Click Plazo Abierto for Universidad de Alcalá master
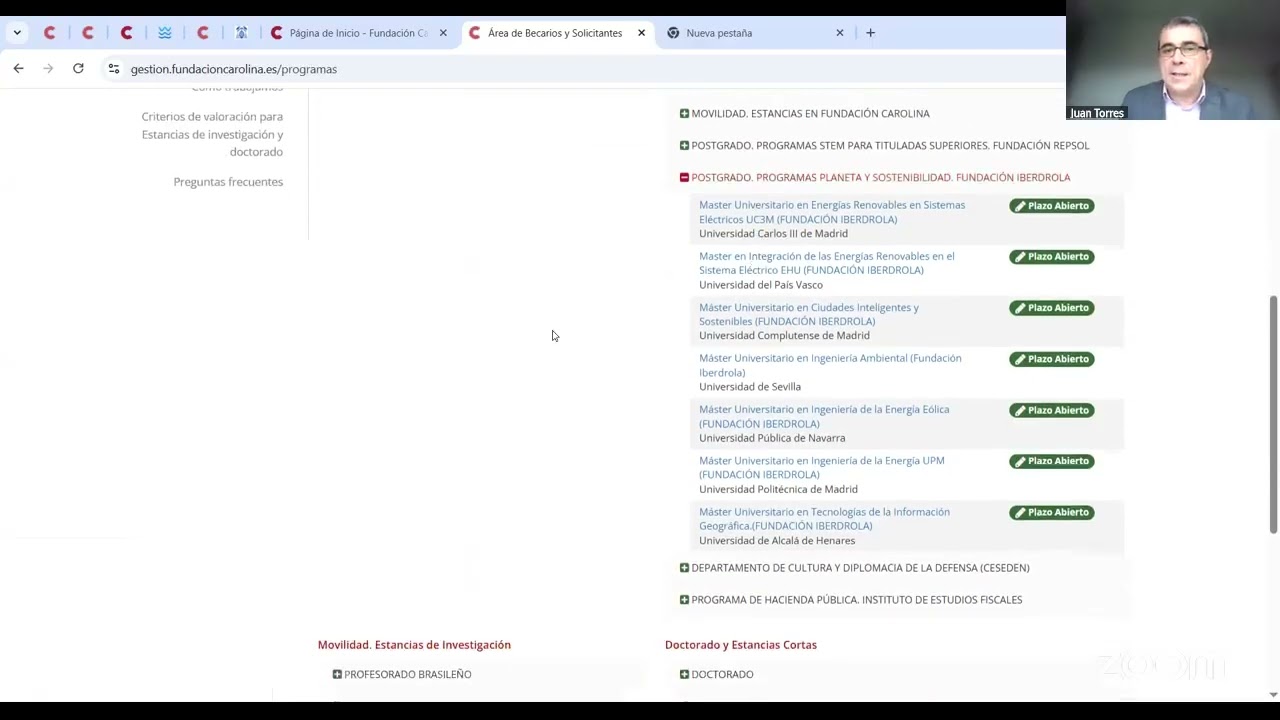This screenshot has height=720, width=1280. coord(1052,512)
